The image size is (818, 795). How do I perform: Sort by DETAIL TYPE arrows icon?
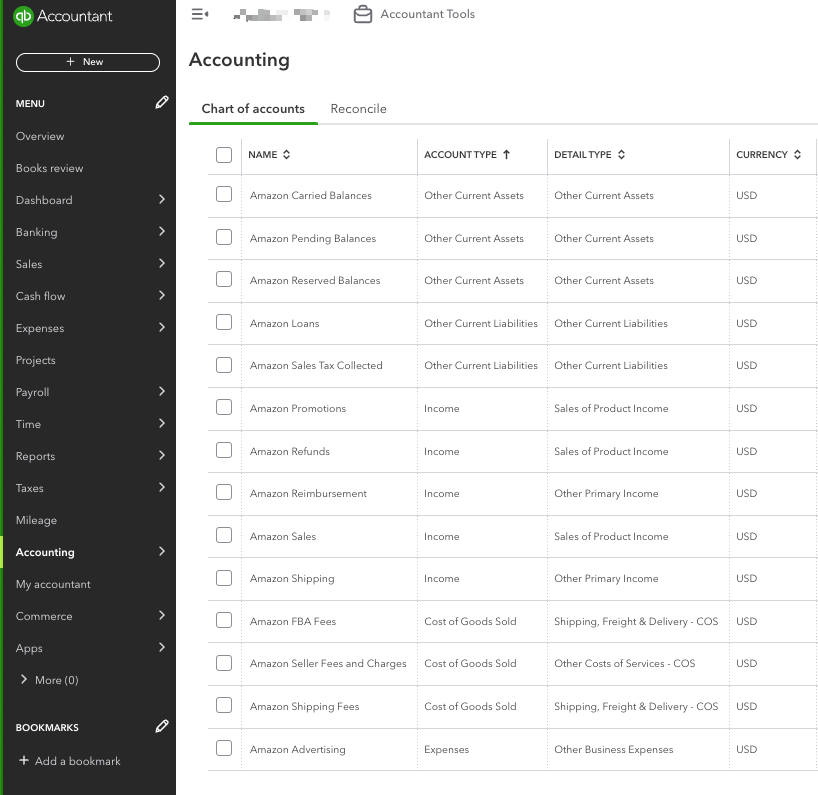621,154
